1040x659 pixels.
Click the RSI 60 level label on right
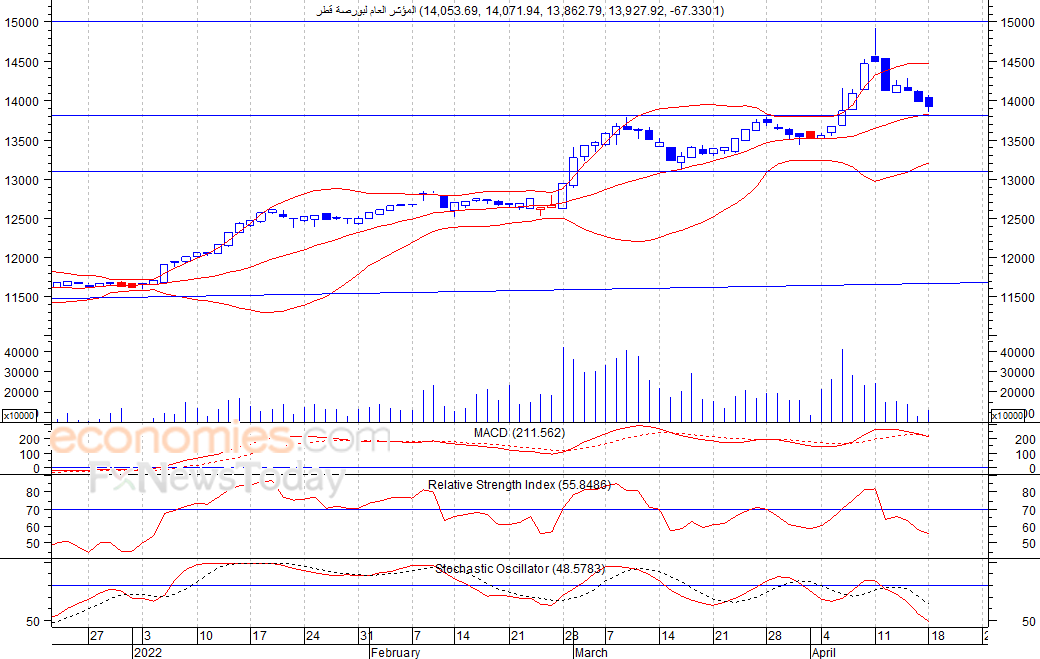point(1029,528)
